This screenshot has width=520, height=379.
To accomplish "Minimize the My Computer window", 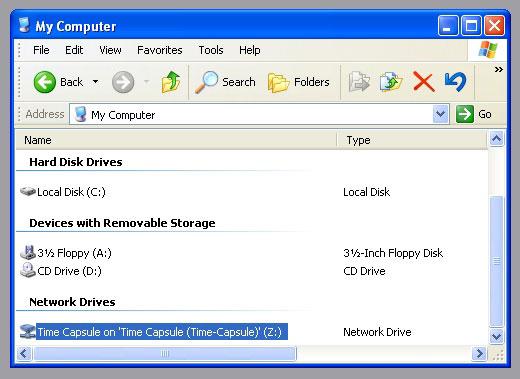I will 448,25.
